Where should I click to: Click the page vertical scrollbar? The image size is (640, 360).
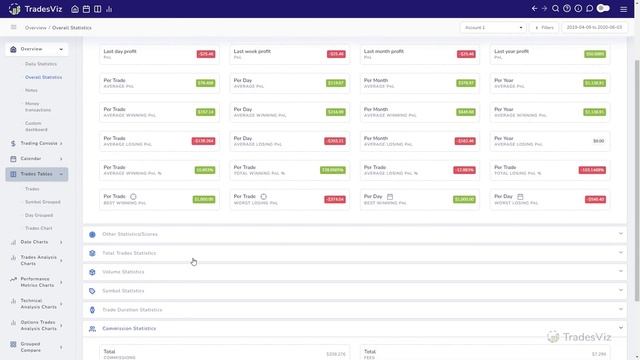[x=637, y=180]
